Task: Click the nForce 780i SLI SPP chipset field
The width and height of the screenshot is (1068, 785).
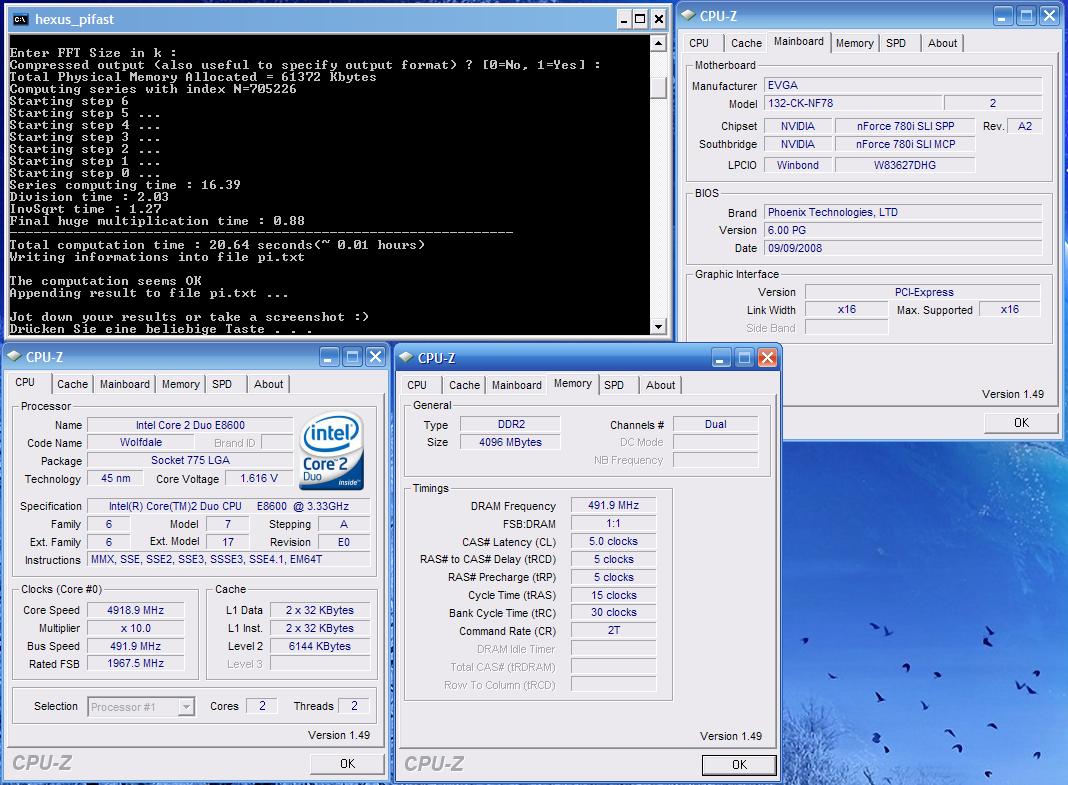Action: [x=905, y=126]
